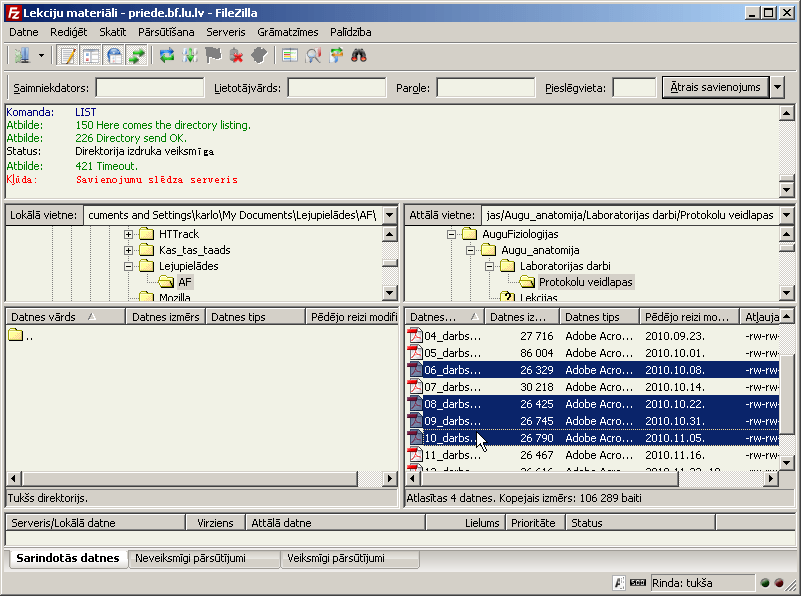Select the 04_darbs PDF file
The image size is (801, 596).
pyautogui.click(x=593, y=336)
